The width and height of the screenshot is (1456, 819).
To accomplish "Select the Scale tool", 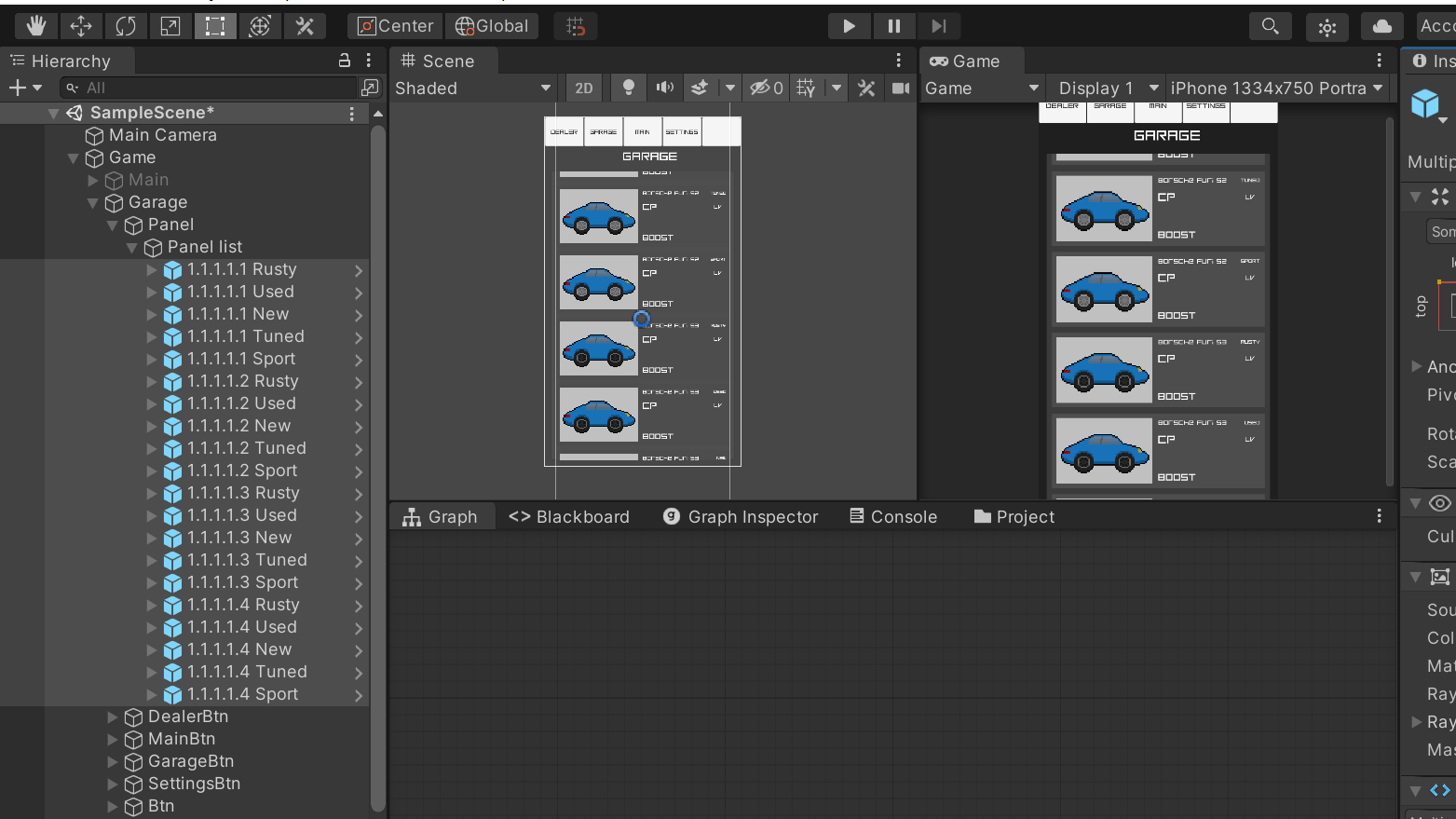I will (170, 26).
